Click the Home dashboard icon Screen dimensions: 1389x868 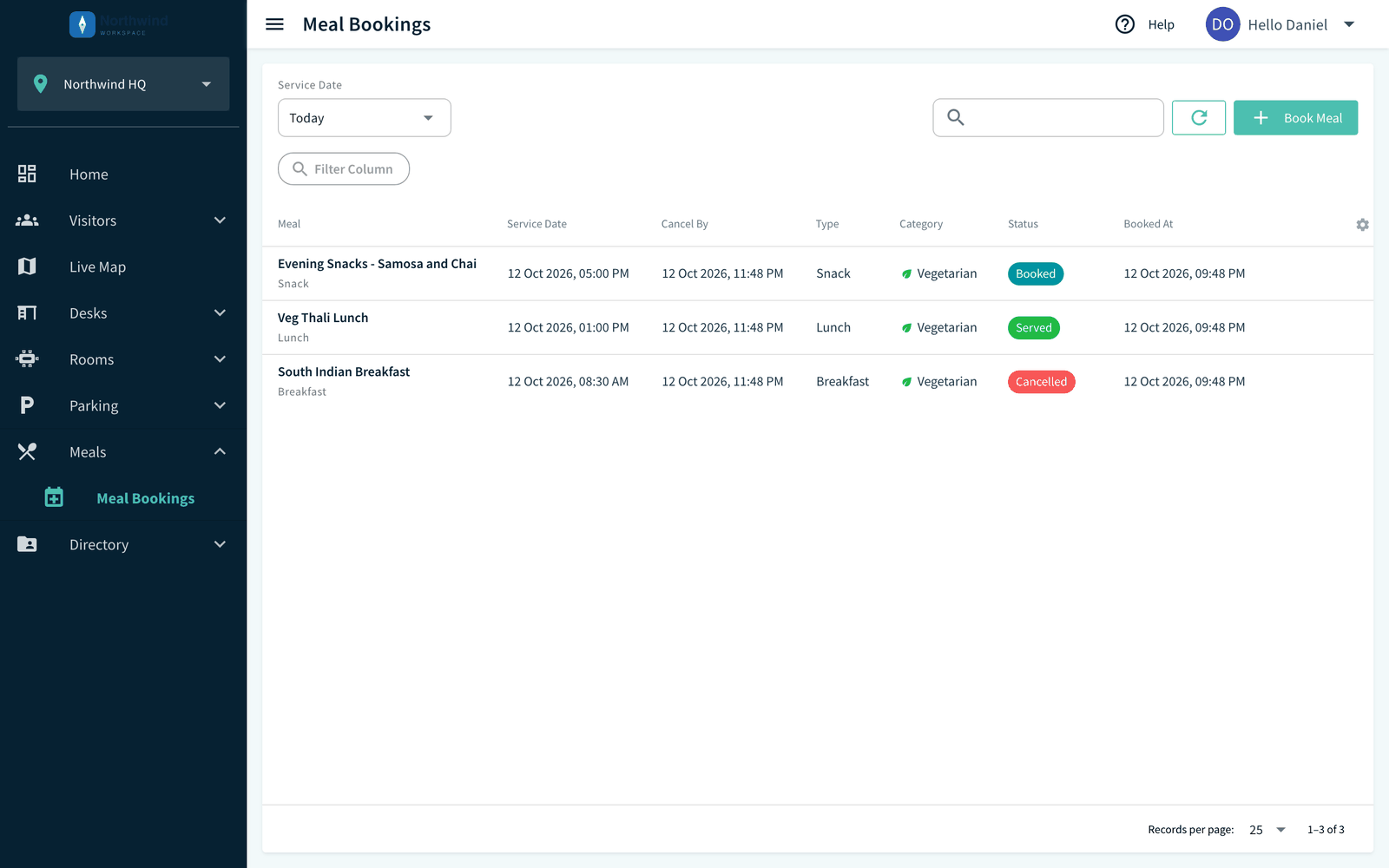coord(27,174)
